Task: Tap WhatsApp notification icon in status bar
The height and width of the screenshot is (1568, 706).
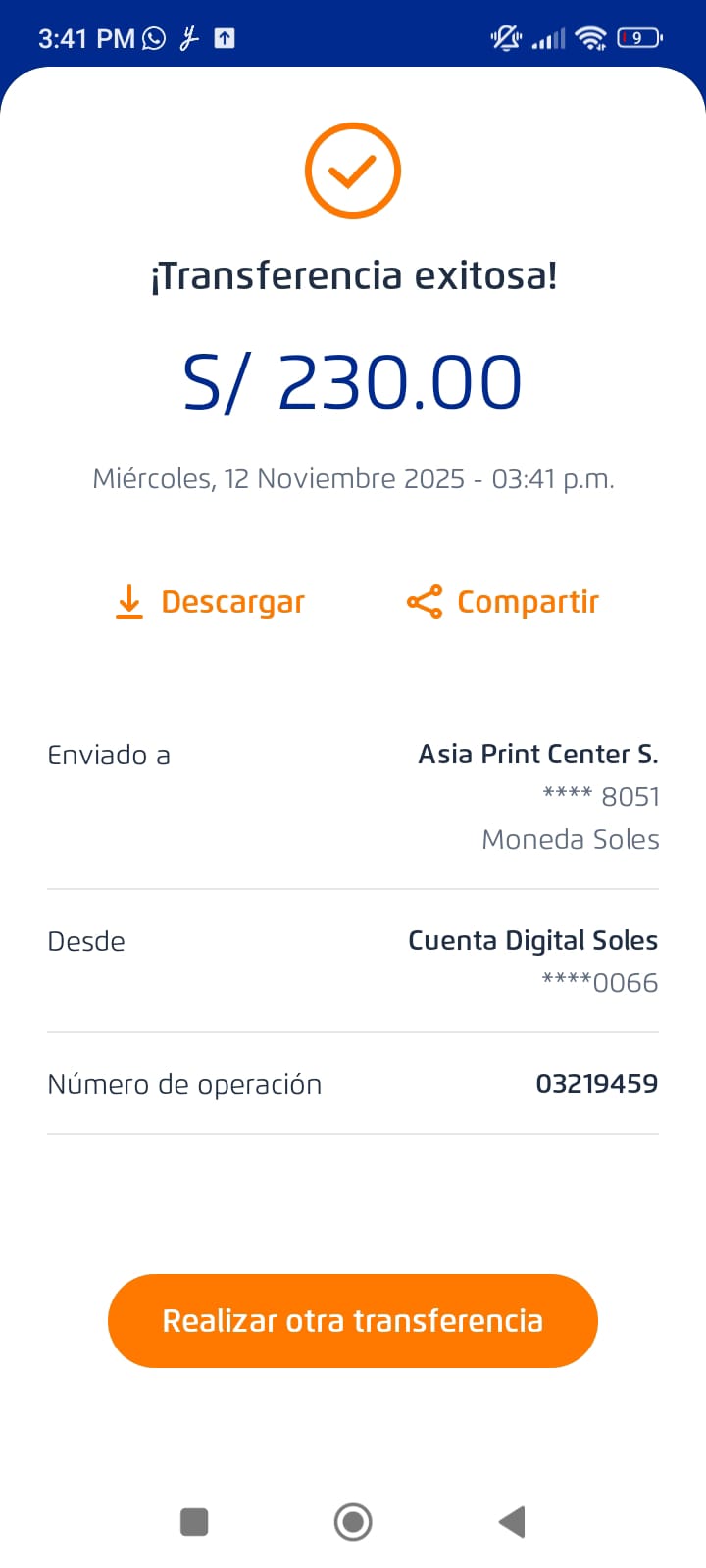Action: [154, 38]
